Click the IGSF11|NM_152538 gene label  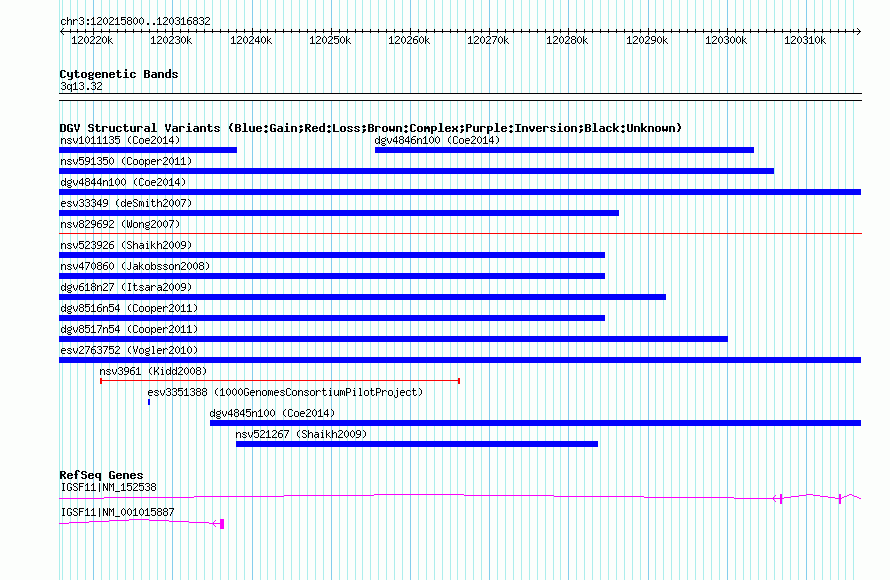(x=108, y=487)
